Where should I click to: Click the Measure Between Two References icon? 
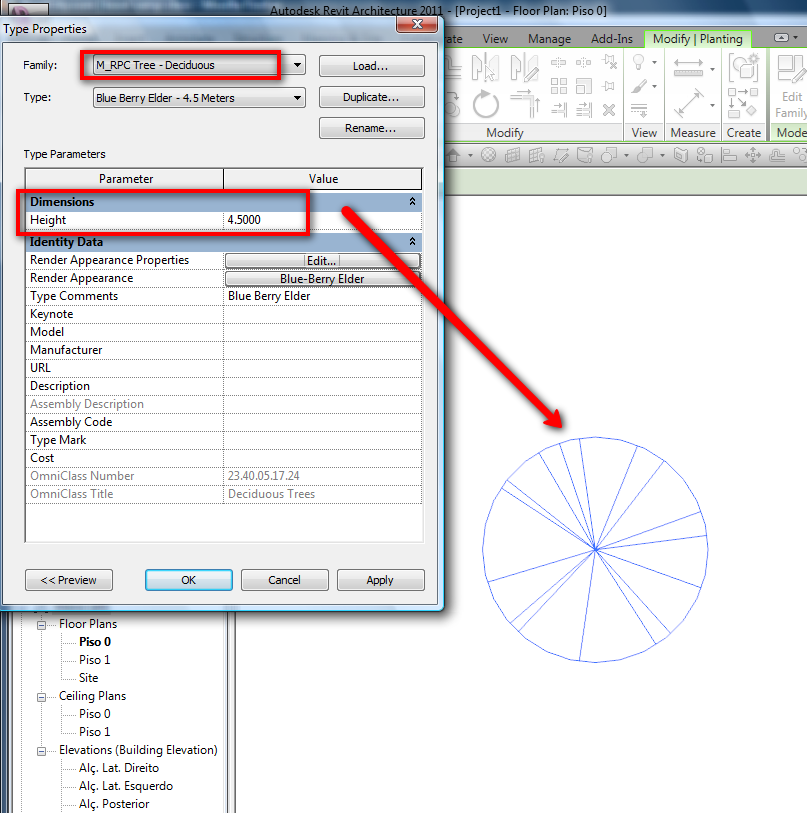tap(689, 103)
